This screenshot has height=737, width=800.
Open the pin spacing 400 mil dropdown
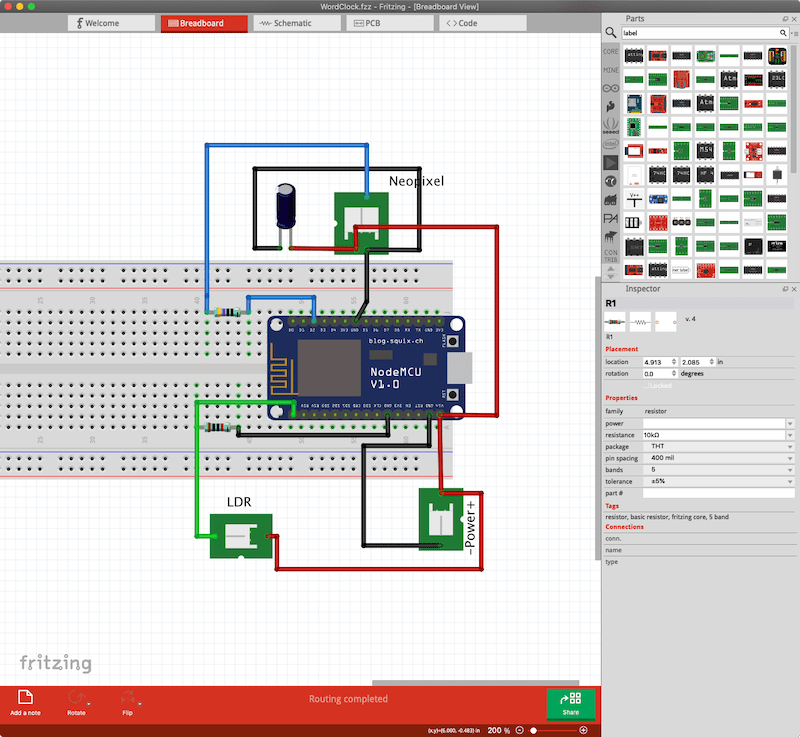tap(718, 458)
